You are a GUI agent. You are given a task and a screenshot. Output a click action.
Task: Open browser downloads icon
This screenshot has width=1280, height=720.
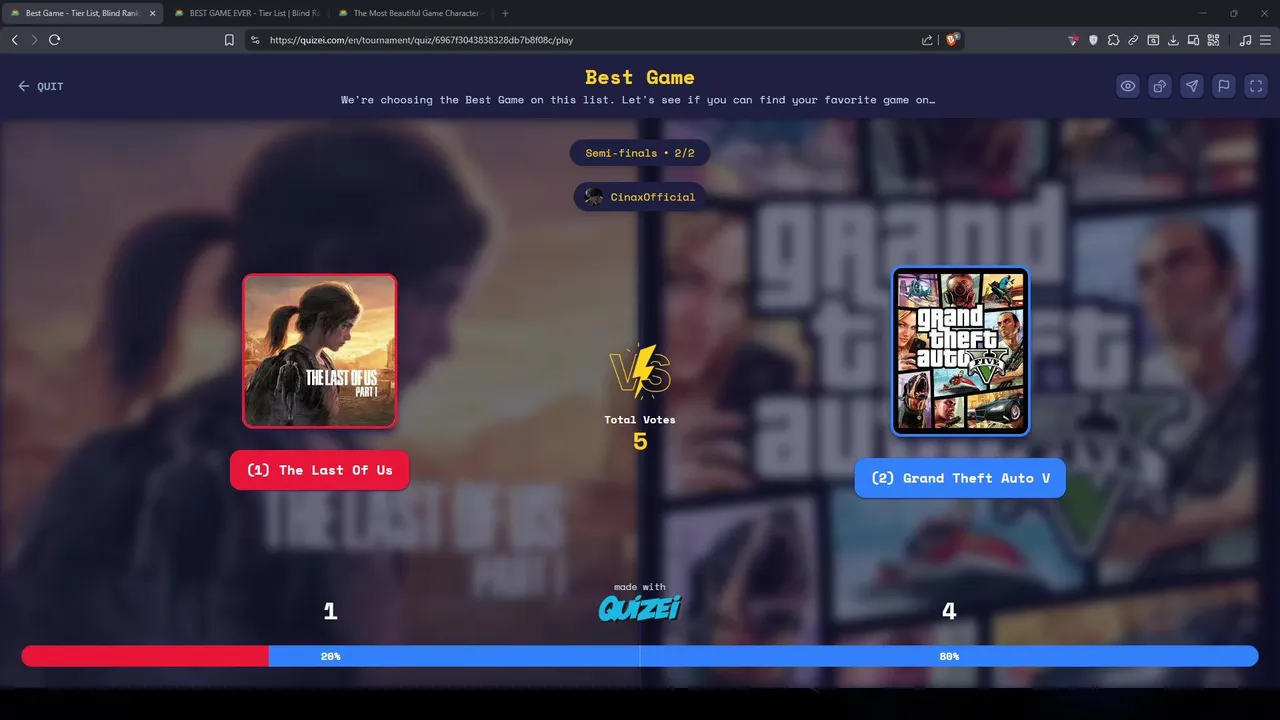point(1173,40)
